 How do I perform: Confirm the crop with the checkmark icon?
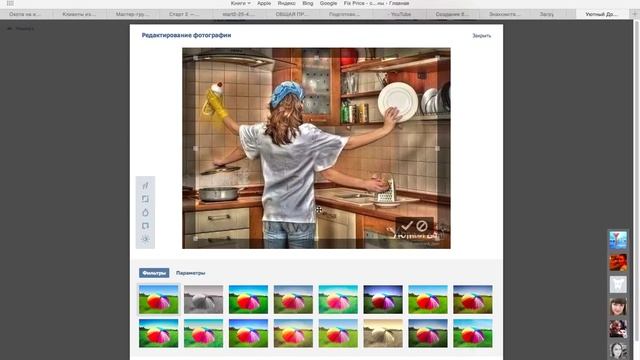coord(407,226)
